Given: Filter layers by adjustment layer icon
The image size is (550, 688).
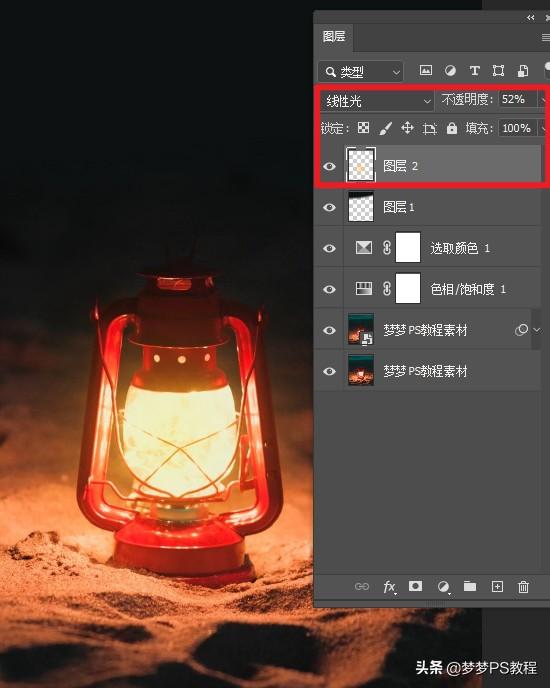Looking at the screenshot, I should (x=450, y=71).
